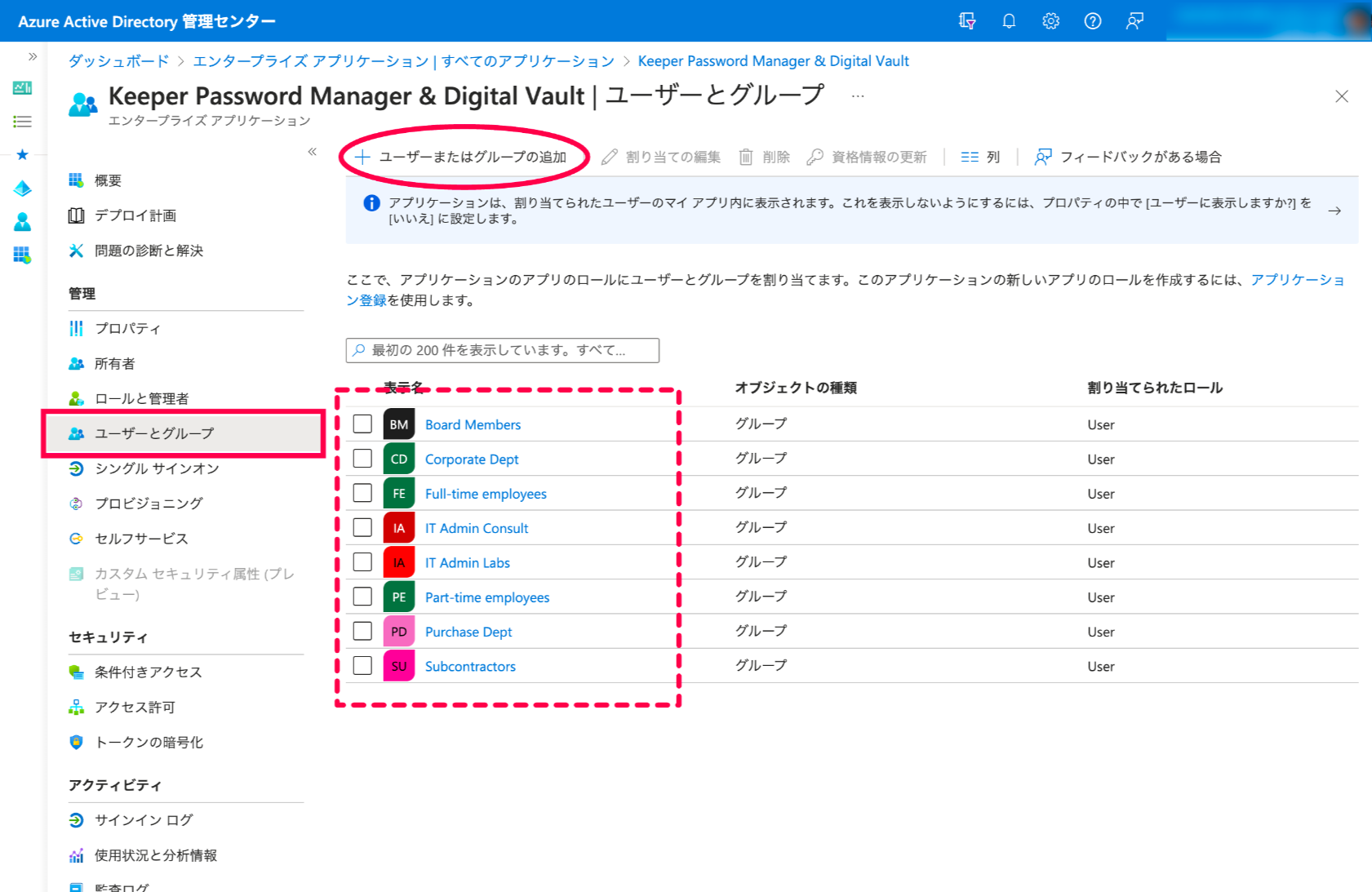
Task: Open the Full-time employees group link
Action: pyautogui.click(x=486, y=494)
